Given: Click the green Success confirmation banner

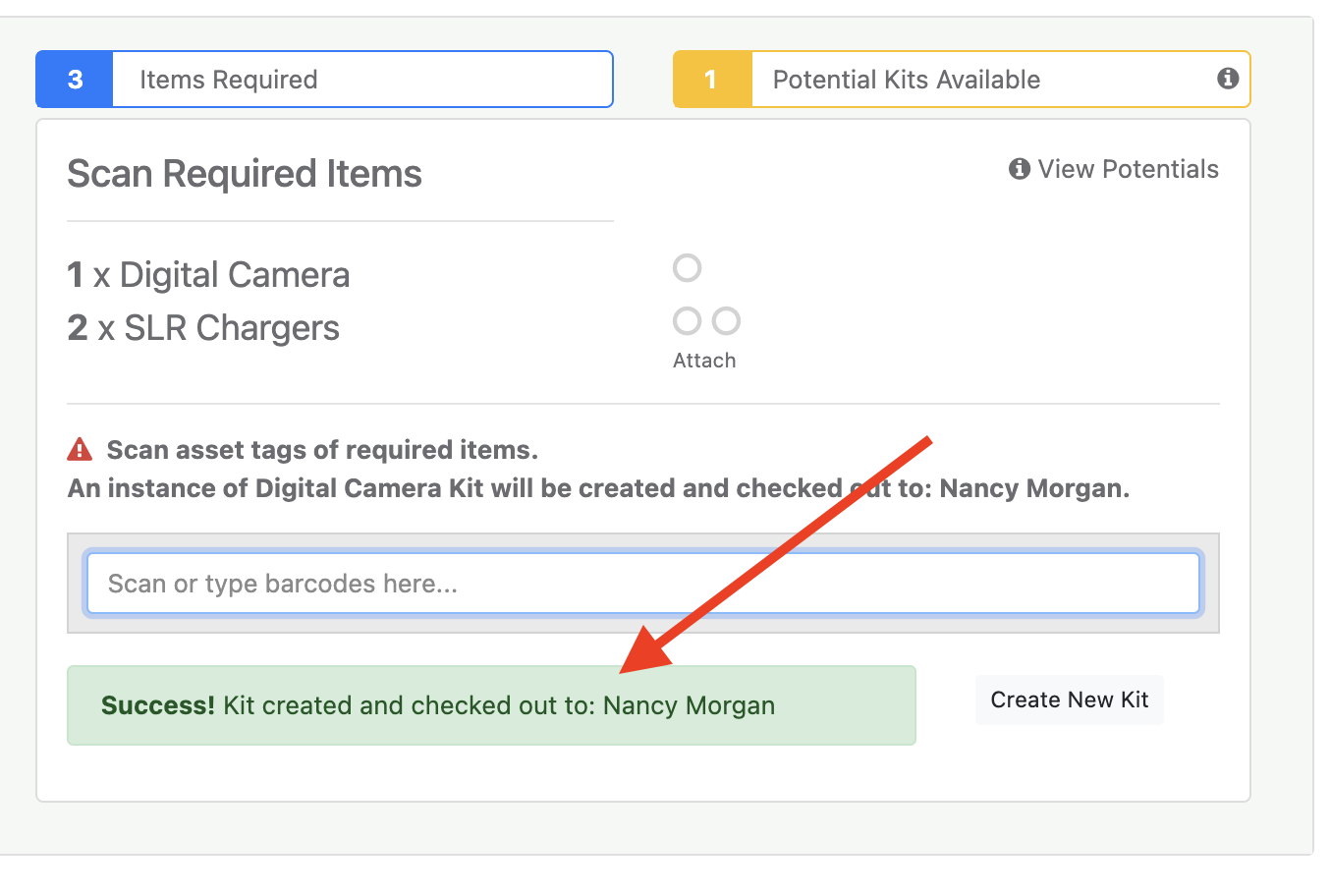Looking at the screenshot, I should (491, 704).
